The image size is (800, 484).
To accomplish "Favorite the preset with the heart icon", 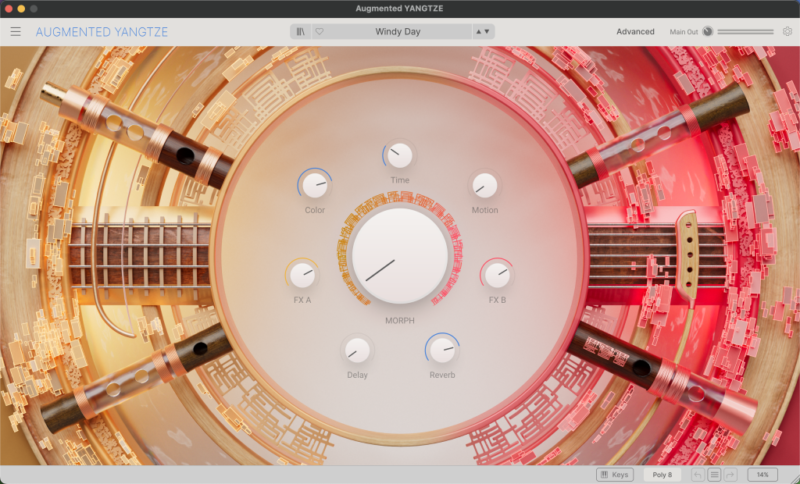I will coord(320,32).
